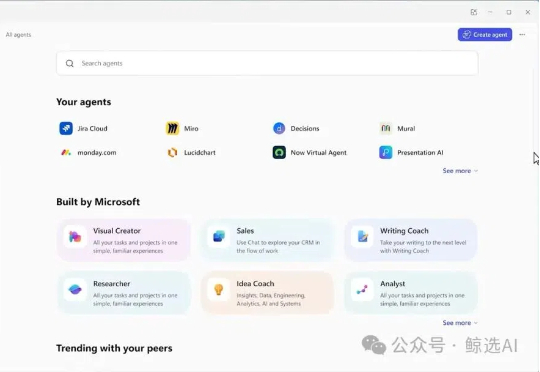Click the Jira Cloud agent icon

click(x=66, y=128)
